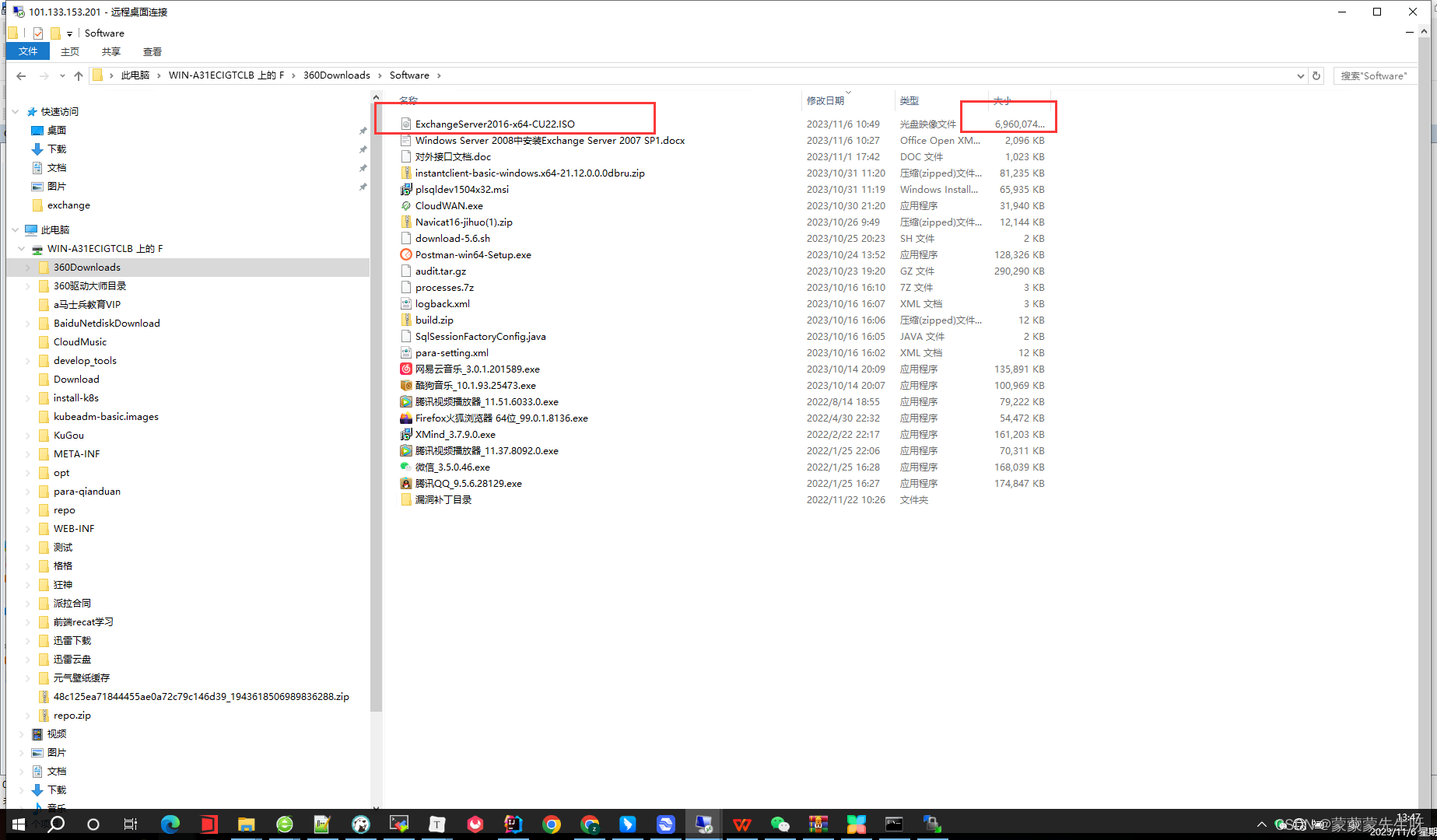Screen dimensions: 1437x840
Task: Expand the 360Downloads tree folder
Action: pos(28,268)
